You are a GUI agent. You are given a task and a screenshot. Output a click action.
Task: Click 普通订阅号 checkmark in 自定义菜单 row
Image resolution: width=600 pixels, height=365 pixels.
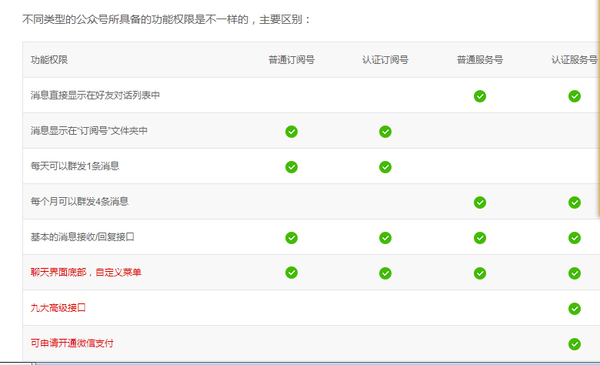tap(291, 273)
